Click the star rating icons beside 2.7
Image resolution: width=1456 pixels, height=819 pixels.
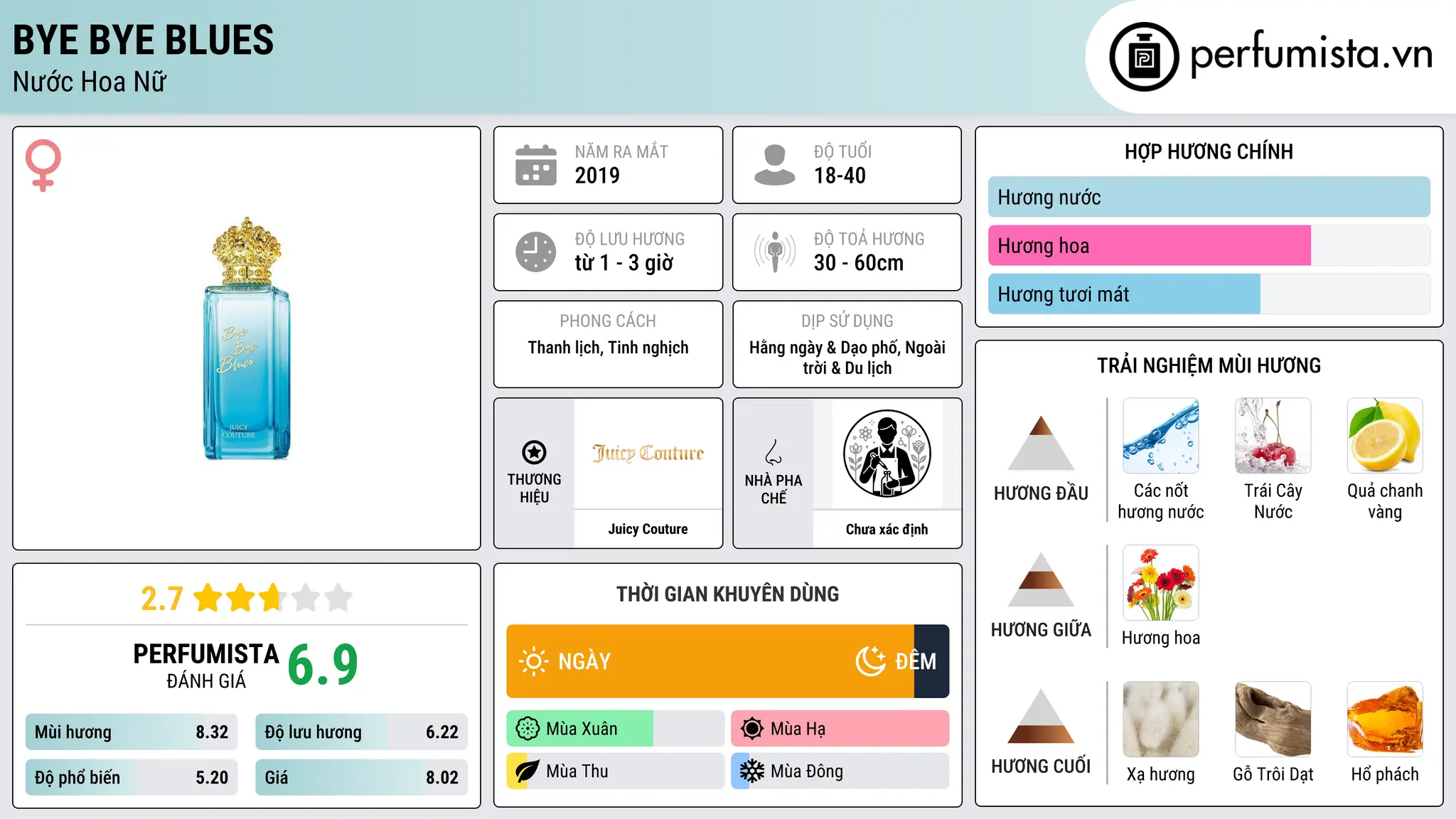(x=273, y=598)
